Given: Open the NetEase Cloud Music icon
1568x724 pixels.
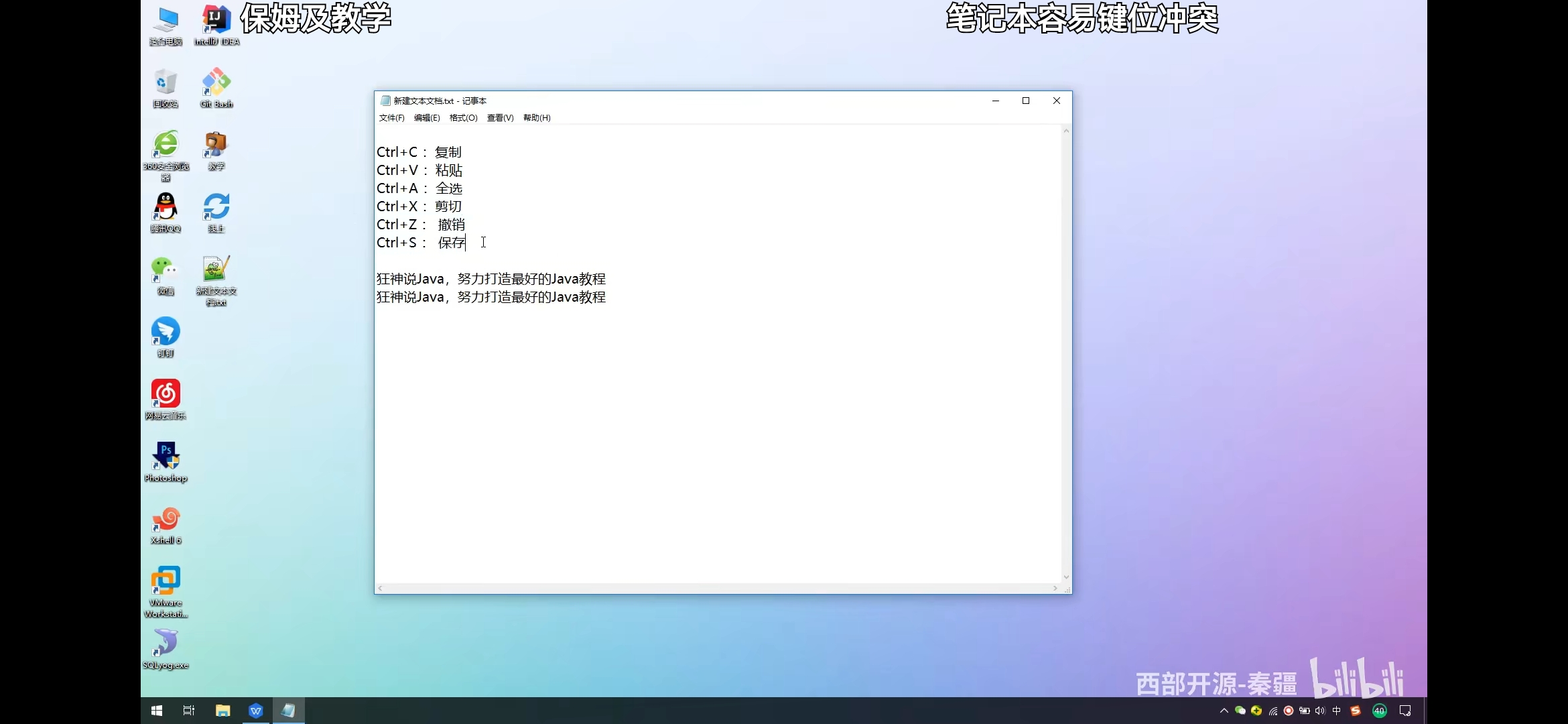Looking at the screenshot, I should tap(166, 395).
